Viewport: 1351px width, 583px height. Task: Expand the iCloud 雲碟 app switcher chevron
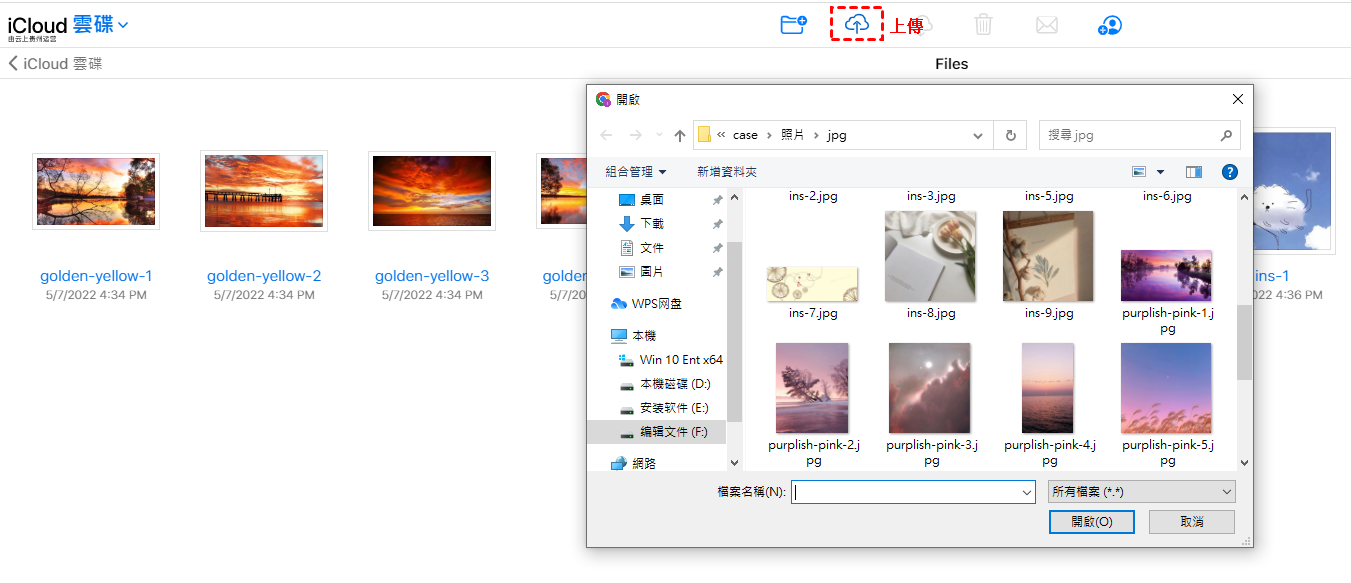(x=123, y=25)
